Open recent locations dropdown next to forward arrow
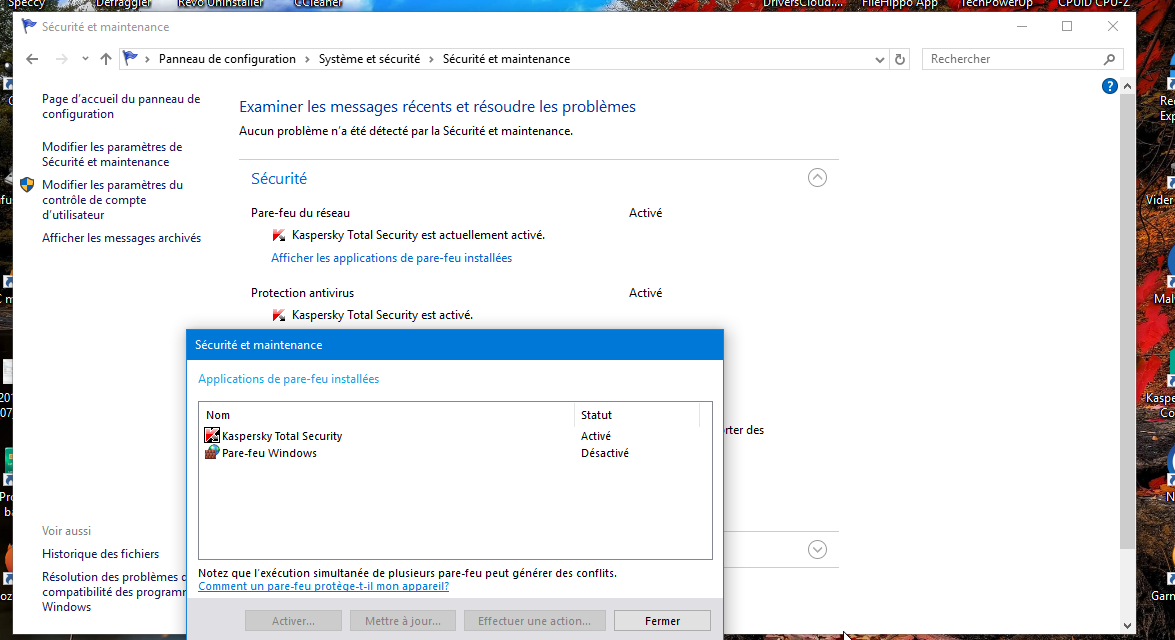This screenshot has height=640, width=1175. pyautogui.click(x=85, y=59)
